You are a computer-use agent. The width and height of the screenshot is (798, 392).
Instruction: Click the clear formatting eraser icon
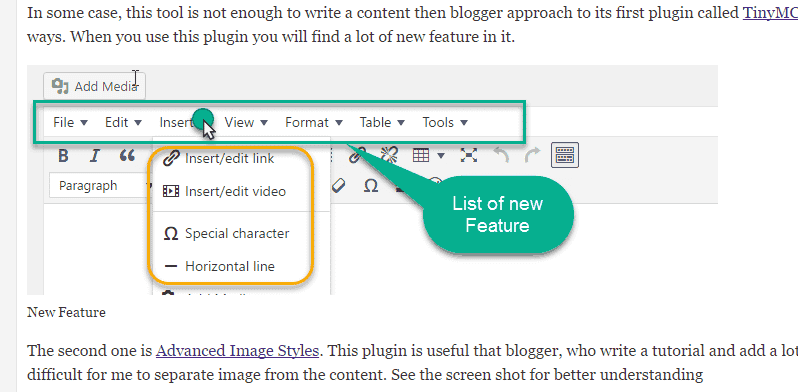[x=338, y=186]
